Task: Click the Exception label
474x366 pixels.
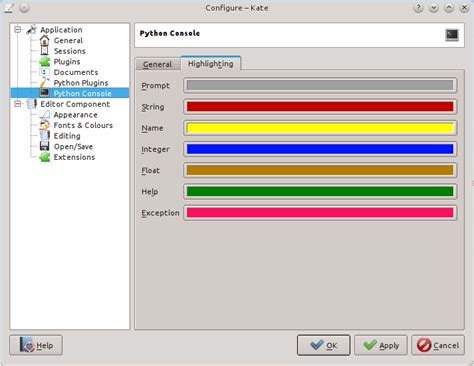Action: coord(160,213)
